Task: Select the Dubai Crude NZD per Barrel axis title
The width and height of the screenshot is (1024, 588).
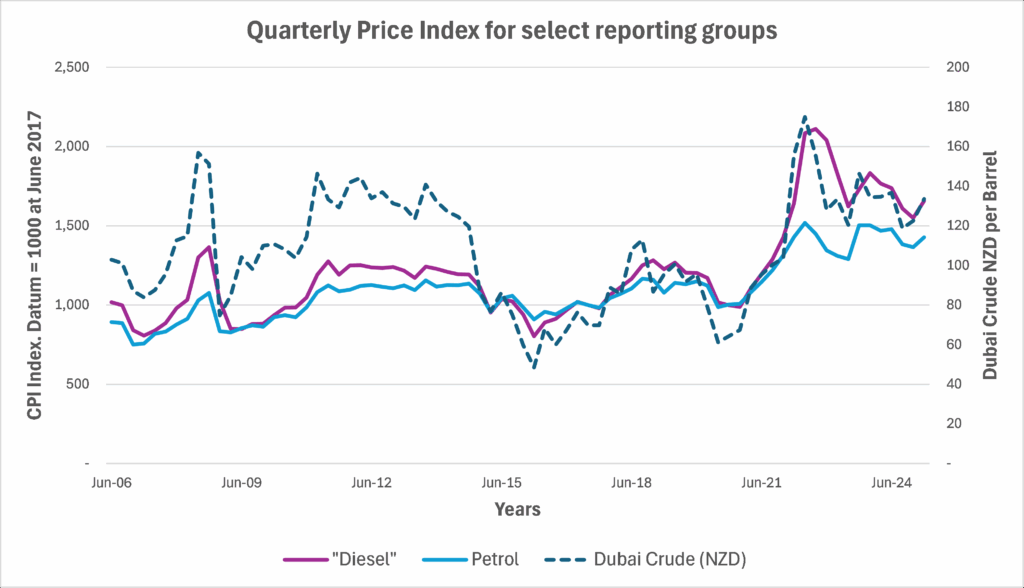Action: click(x=990, y=265)
